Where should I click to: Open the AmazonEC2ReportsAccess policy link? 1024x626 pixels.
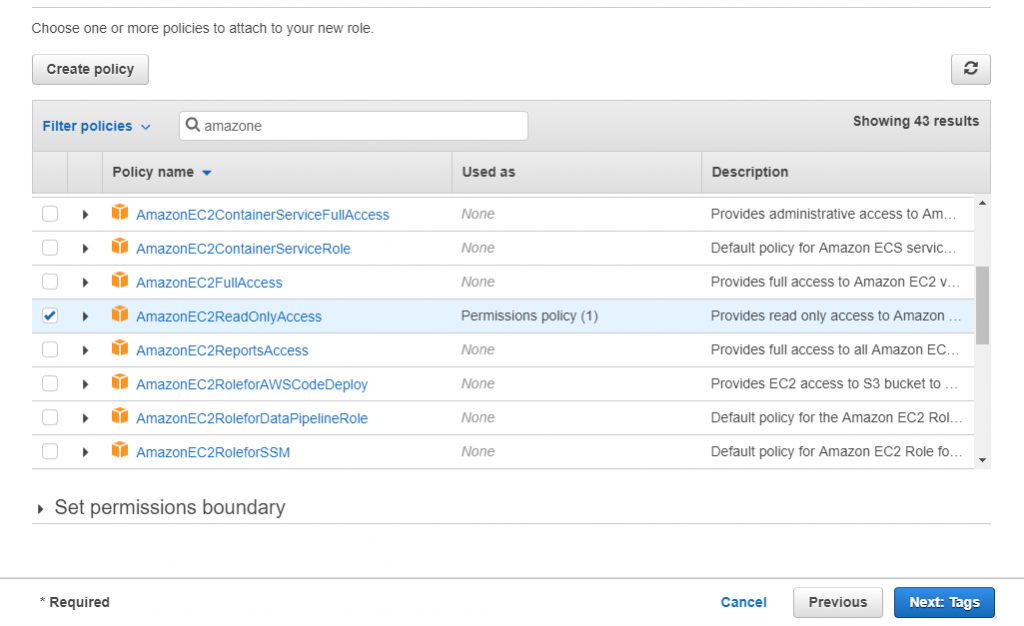click(x=222, y=351)
